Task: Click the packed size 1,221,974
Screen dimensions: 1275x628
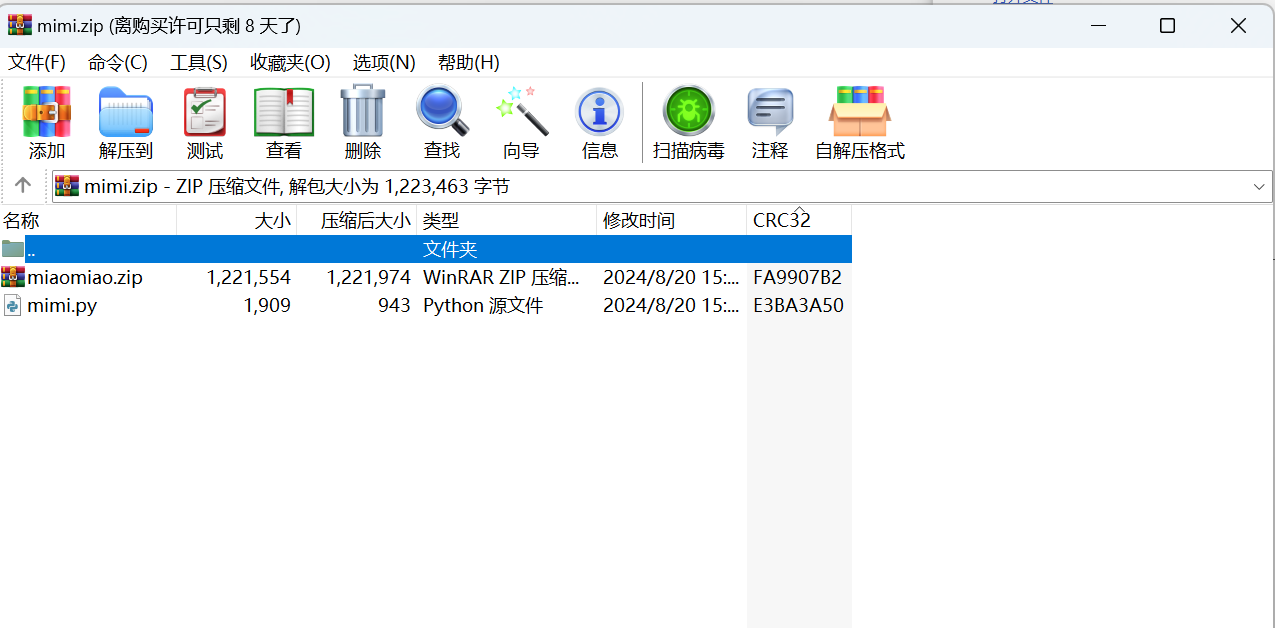Action: pos(368,277)
